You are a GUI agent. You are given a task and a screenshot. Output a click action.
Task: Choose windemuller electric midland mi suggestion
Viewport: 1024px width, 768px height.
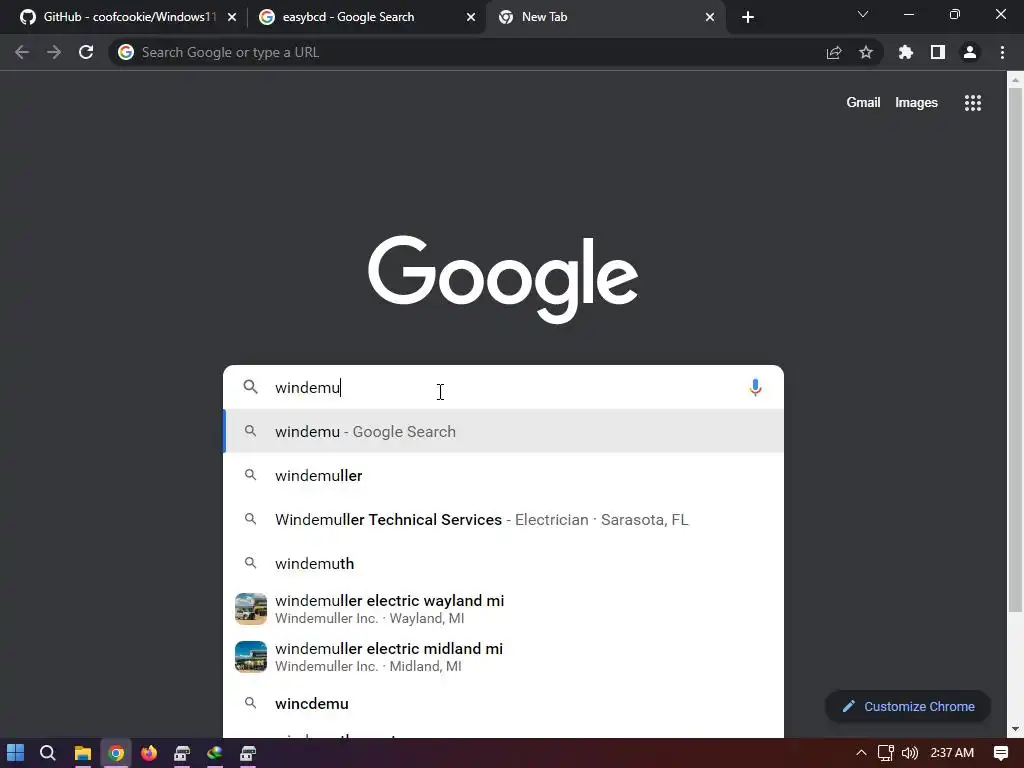click(503, 657)
